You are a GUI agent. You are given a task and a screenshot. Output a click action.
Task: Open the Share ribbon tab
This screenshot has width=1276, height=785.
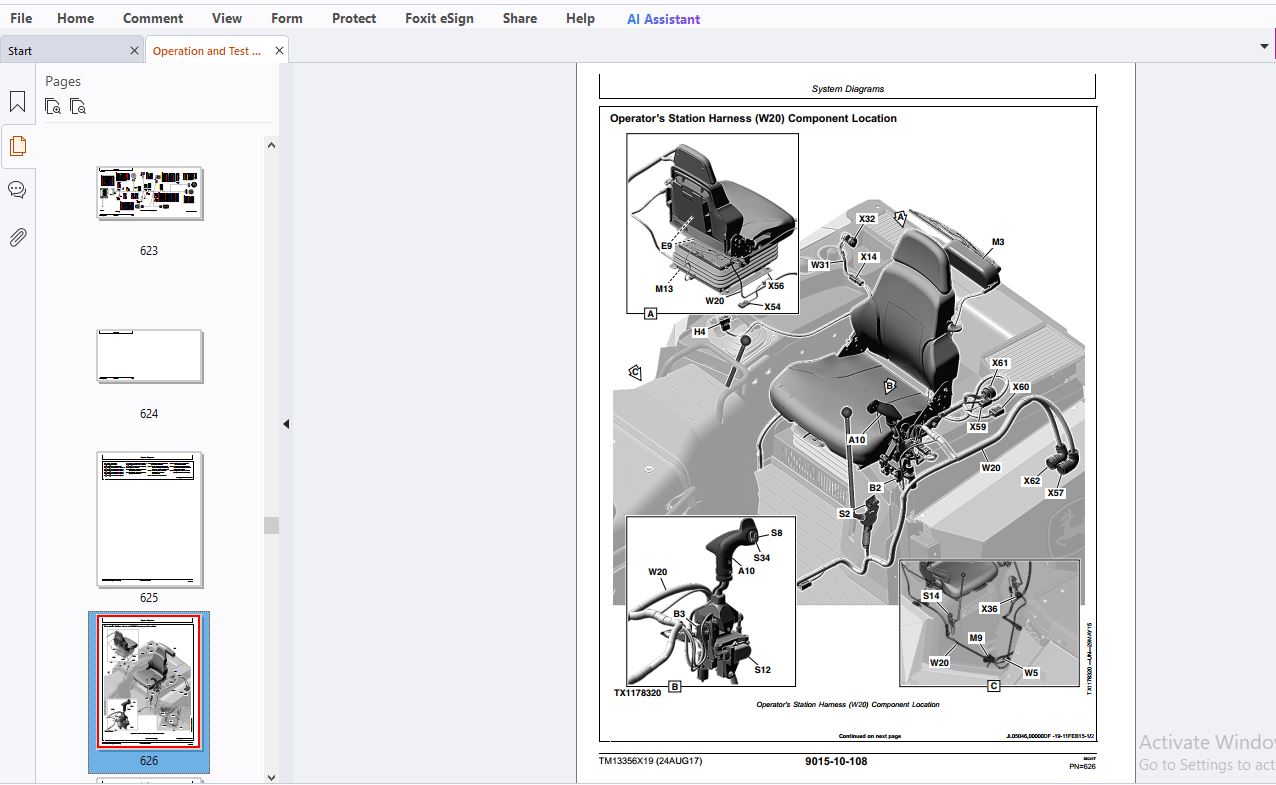coord(520,18)
